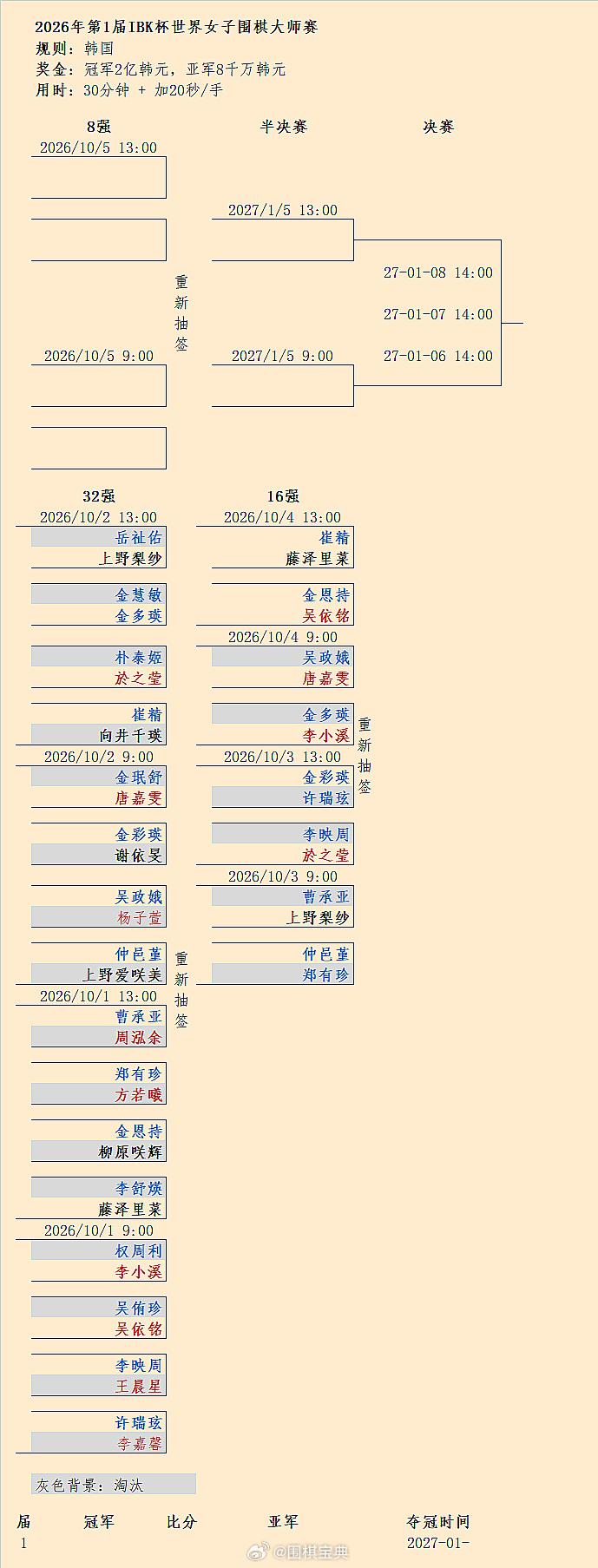This screenshot has width=598, height=1568.
Task: Select the date 2026/10/2 13:00
Action: (x=99, y=518)
